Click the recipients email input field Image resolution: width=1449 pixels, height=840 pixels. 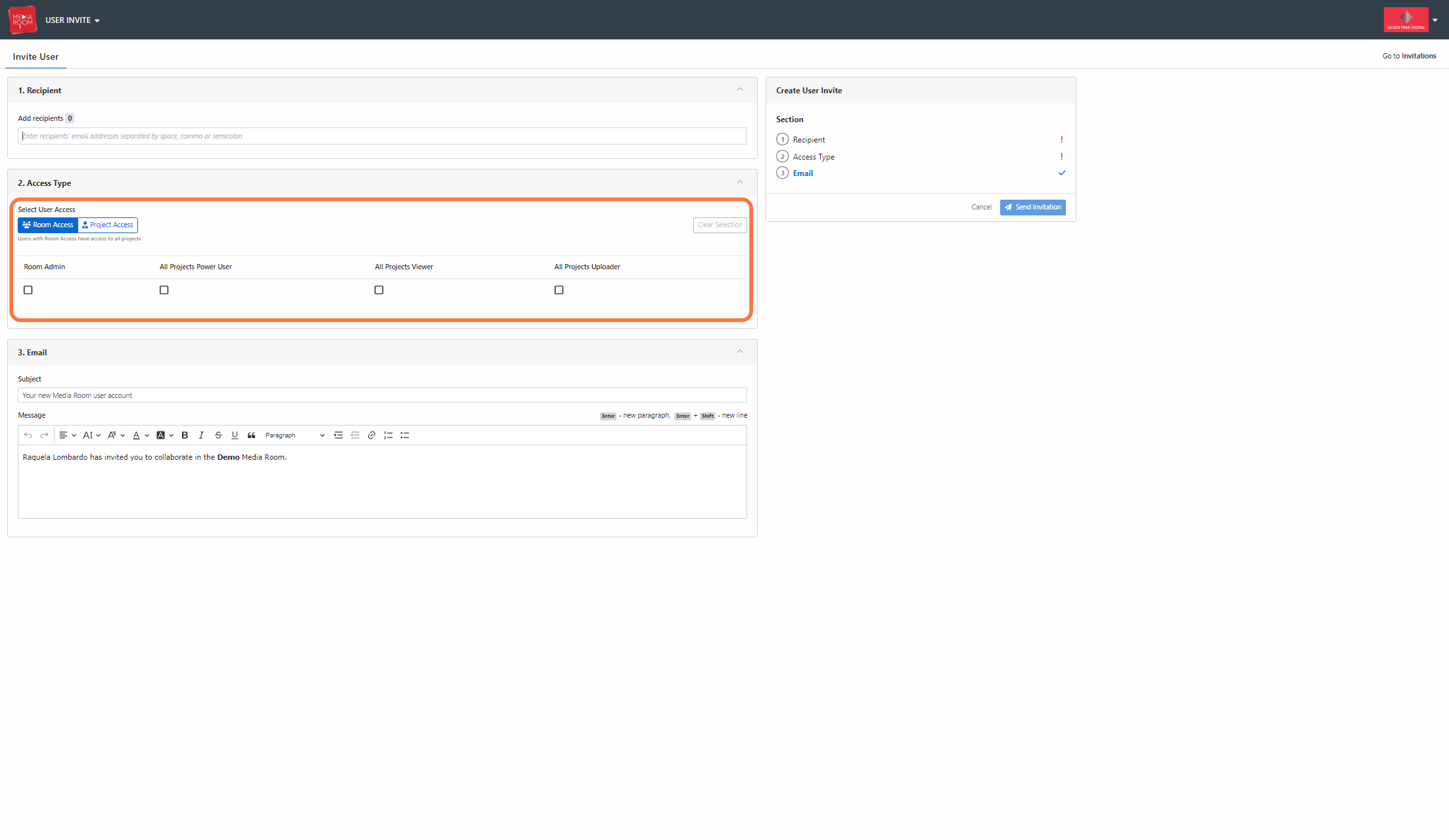(x=382, y=137)
